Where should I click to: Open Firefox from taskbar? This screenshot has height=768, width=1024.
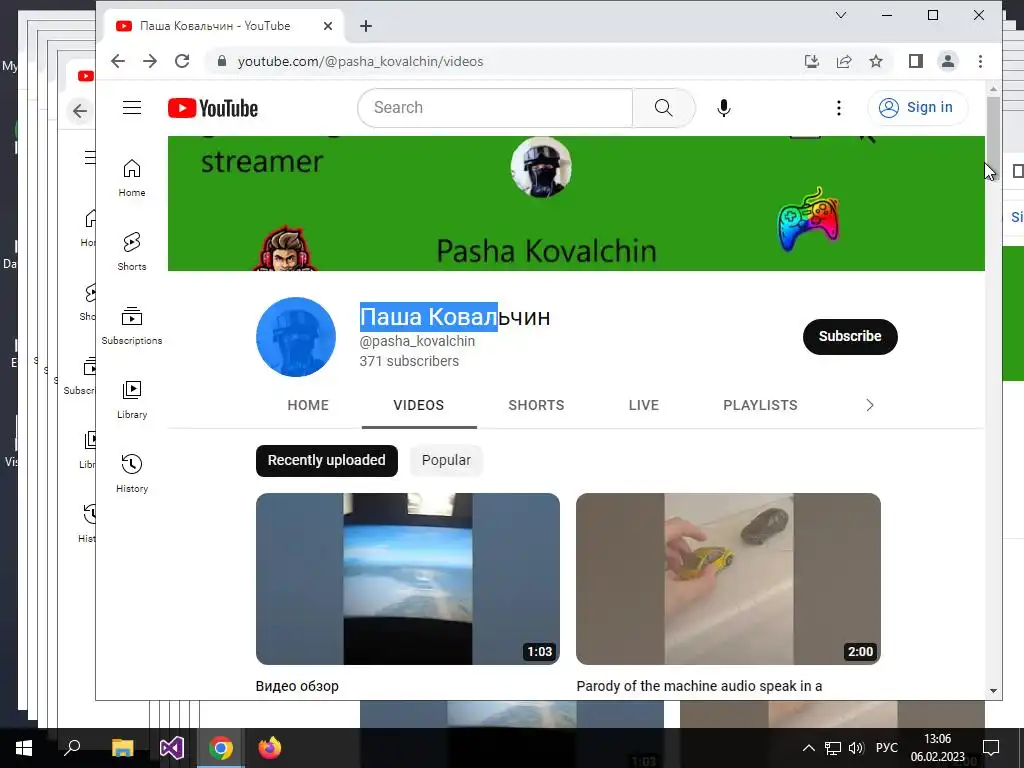click(270, 748)
